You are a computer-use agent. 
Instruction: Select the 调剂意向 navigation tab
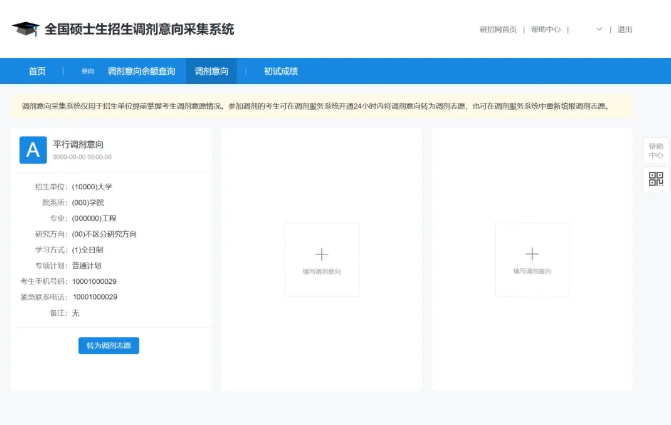pyautogui.click(x=211, y=71)
